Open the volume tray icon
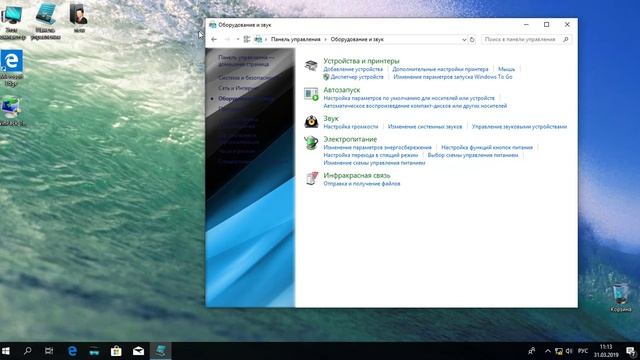 (x=569, y=351)
